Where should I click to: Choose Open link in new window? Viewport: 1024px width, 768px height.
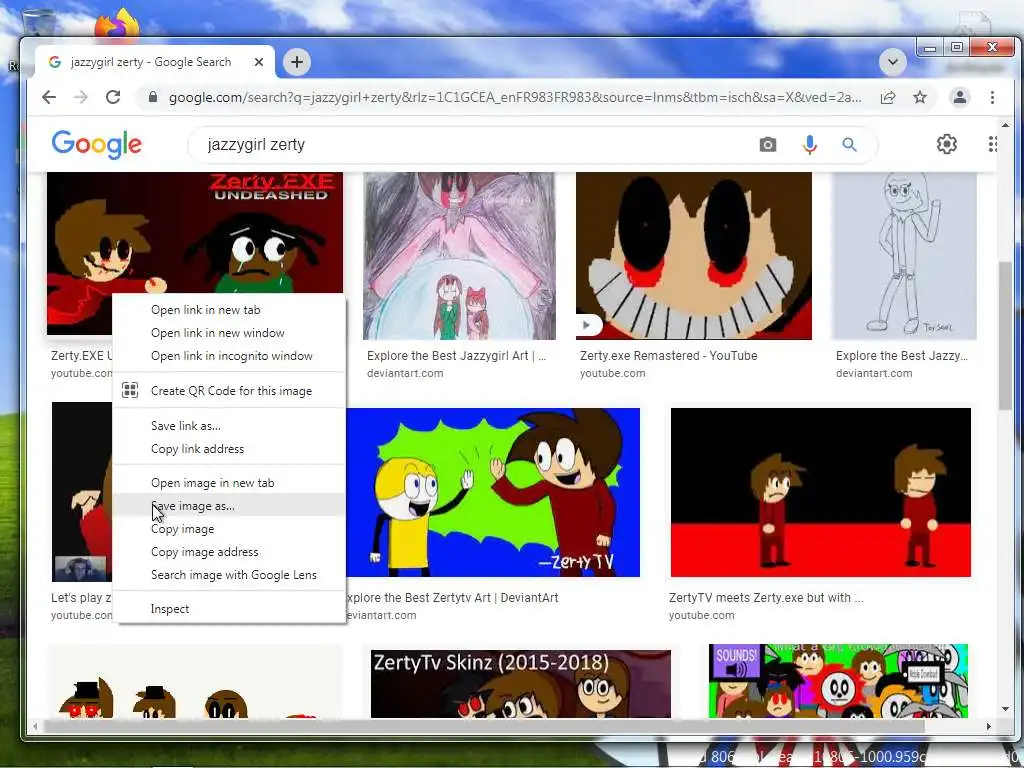point(229,332)
